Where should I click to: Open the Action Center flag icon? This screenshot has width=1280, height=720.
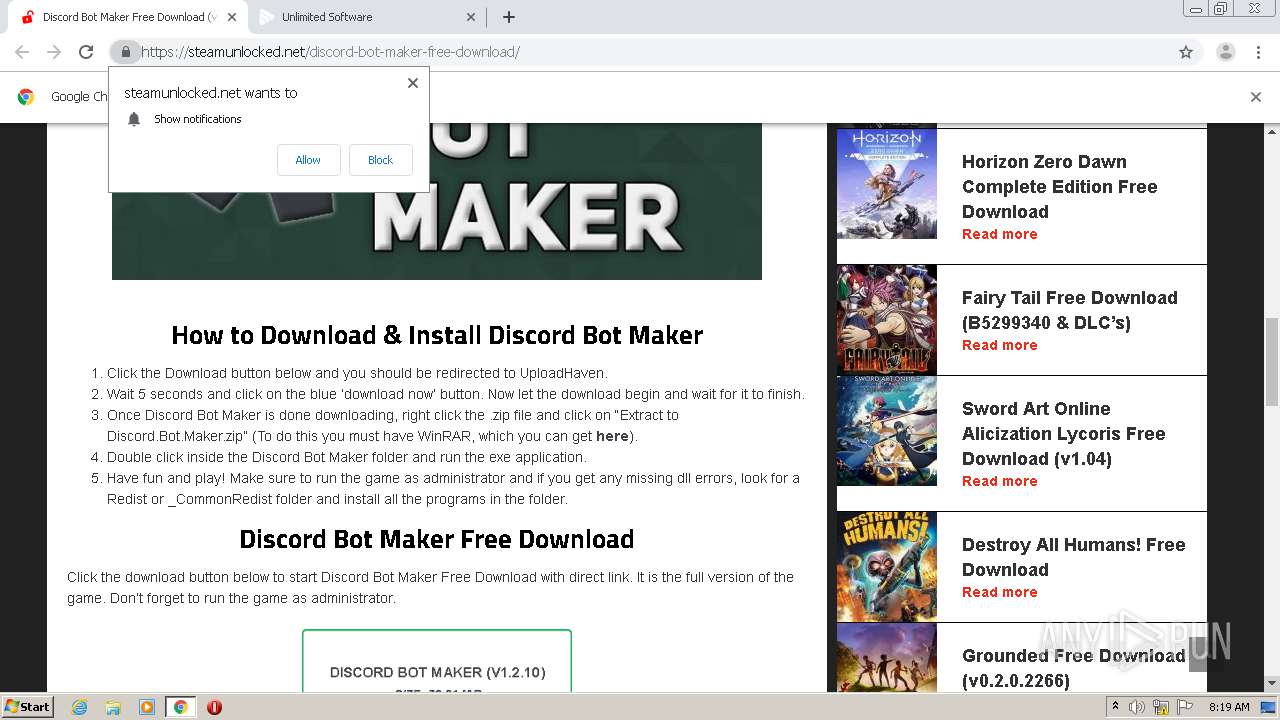pos(1184,707)
